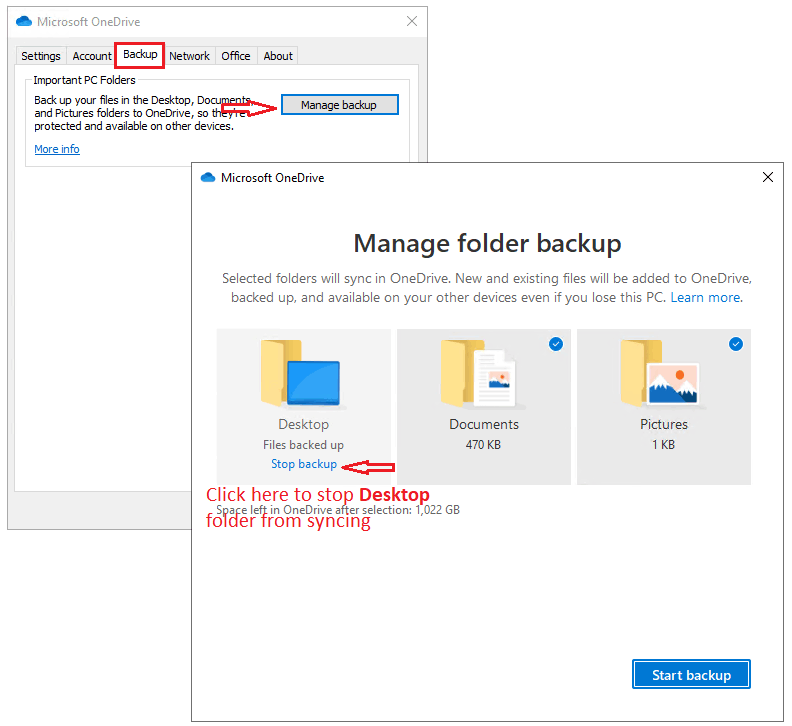
Task: Click the 'Files backed up' status text
Action: click(303, 445)
